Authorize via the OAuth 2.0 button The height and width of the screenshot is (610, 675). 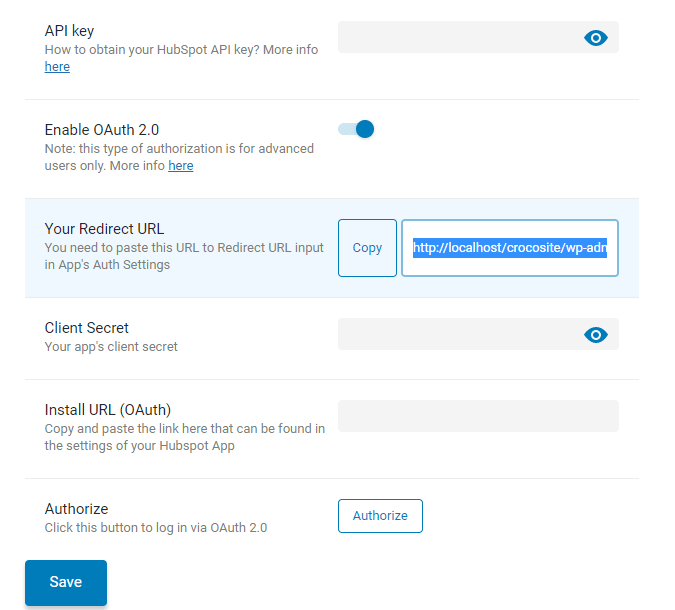click(380, 516)
